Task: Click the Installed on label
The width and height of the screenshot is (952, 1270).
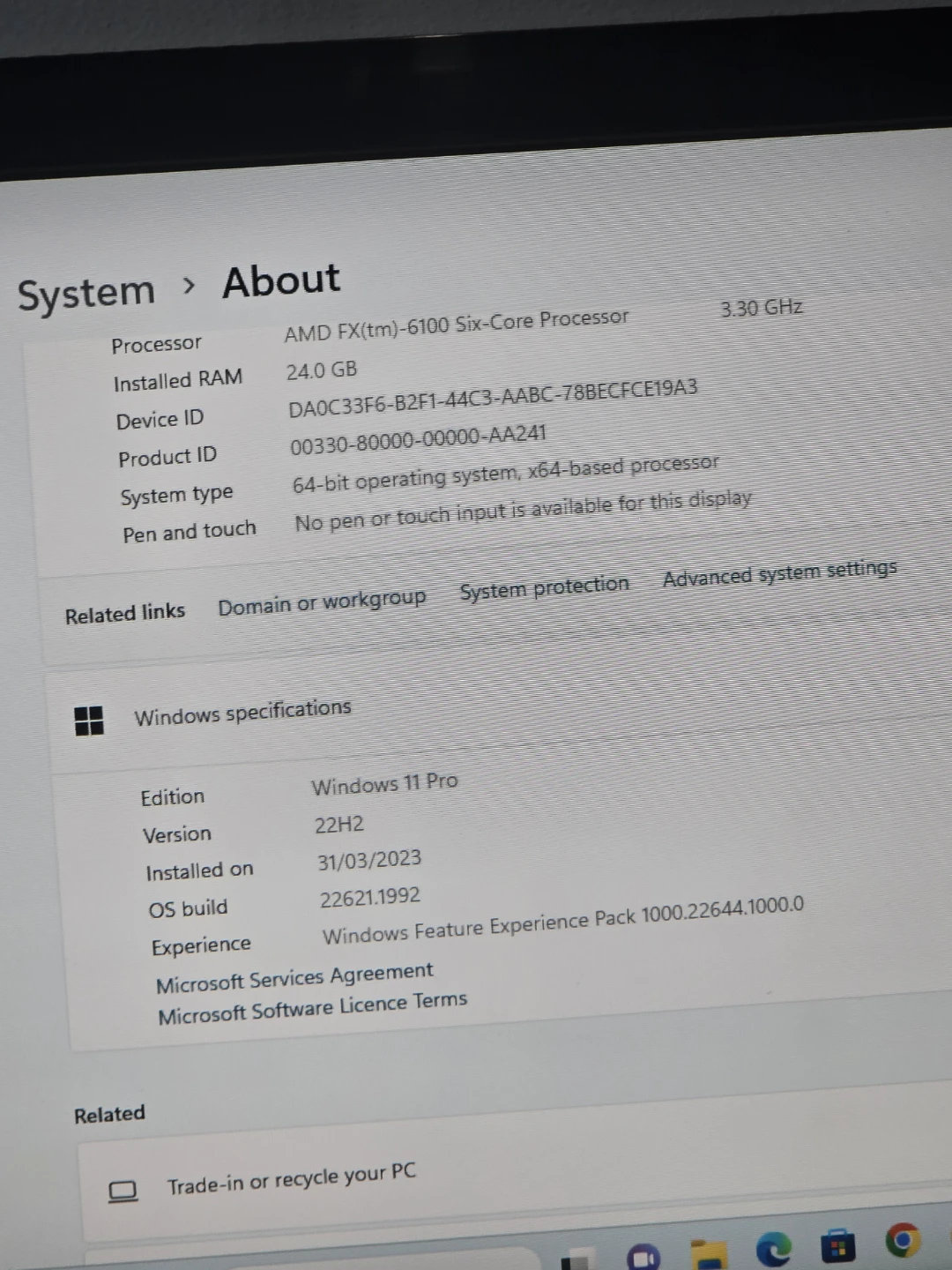Action: click(x=199, y=871)
